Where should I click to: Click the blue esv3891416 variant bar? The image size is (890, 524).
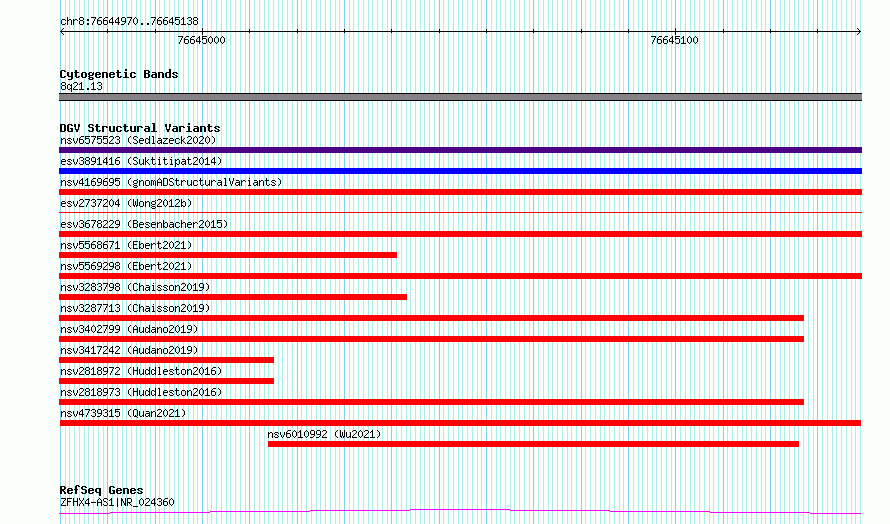point(460,171)
